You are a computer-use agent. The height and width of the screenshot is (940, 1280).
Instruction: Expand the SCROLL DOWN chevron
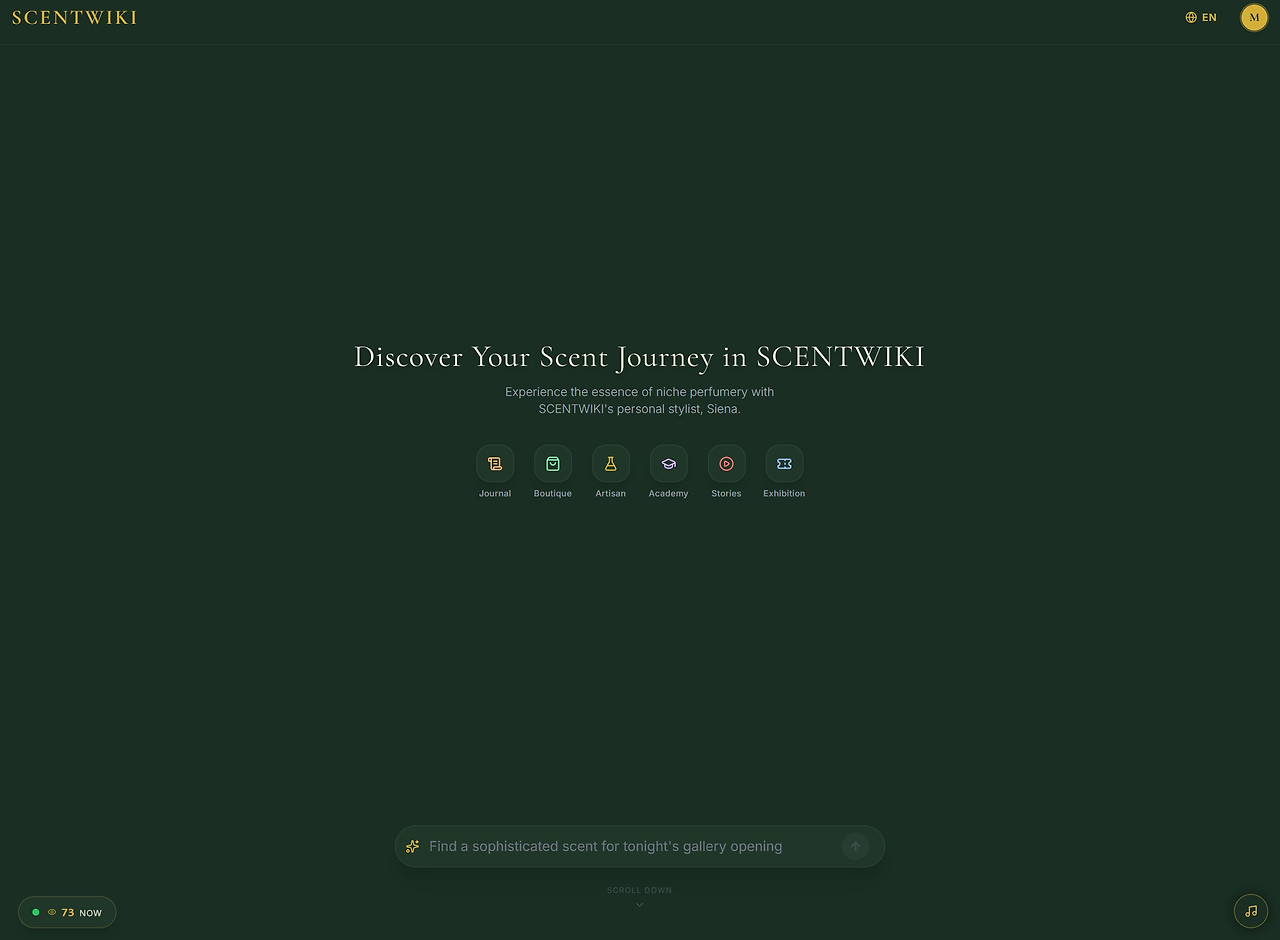[x=639, y=904]
